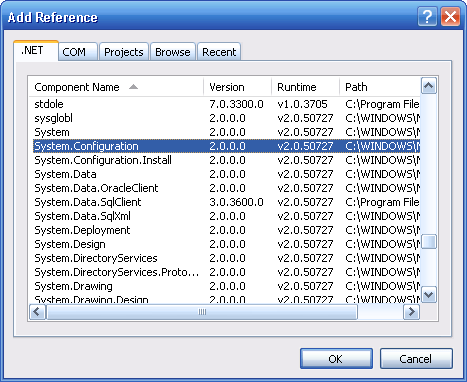467x382 pixels.
Task: Select the System.Deployment row
Action: pos(226,230)
